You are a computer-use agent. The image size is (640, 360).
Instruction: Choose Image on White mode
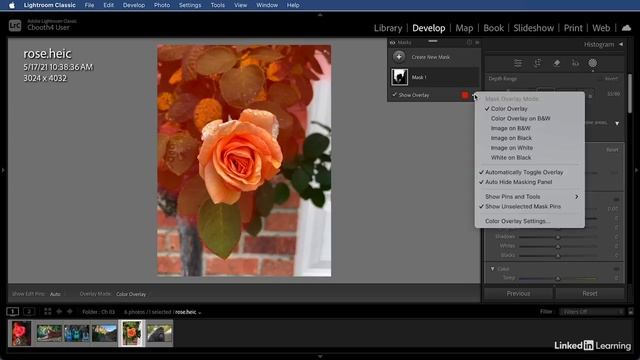(511, 148)
